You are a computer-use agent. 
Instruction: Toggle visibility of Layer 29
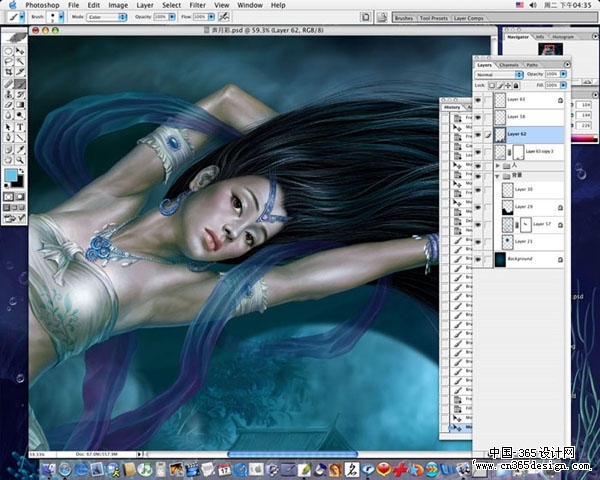tap(478, 207)
